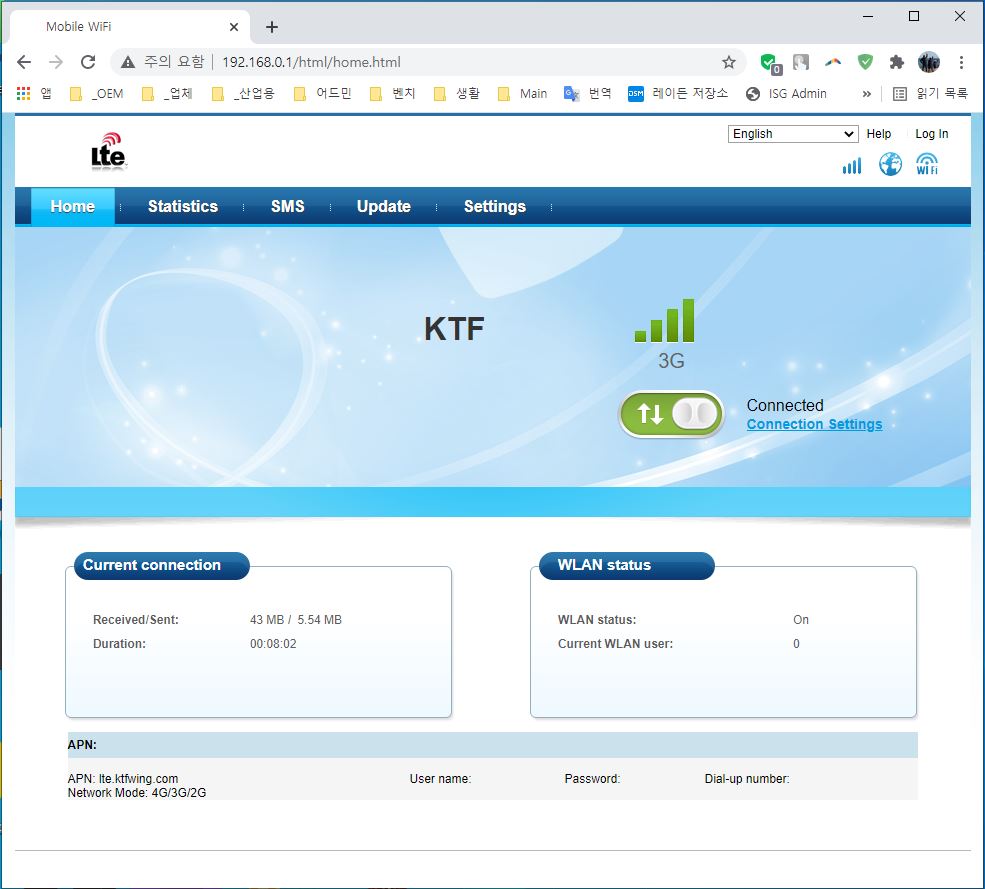Open the 벤치 bookmark folder
The image size is (985, 889).
393,94
